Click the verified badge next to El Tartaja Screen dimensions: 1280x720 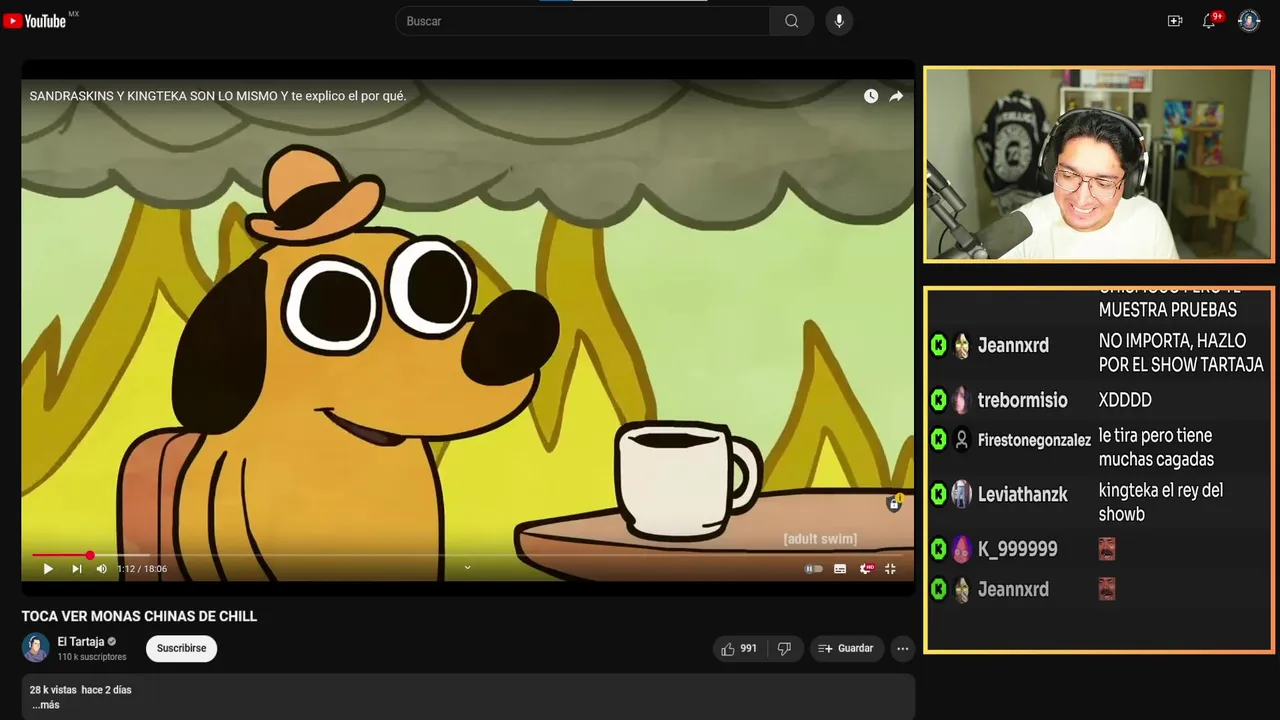click(112, 642)
